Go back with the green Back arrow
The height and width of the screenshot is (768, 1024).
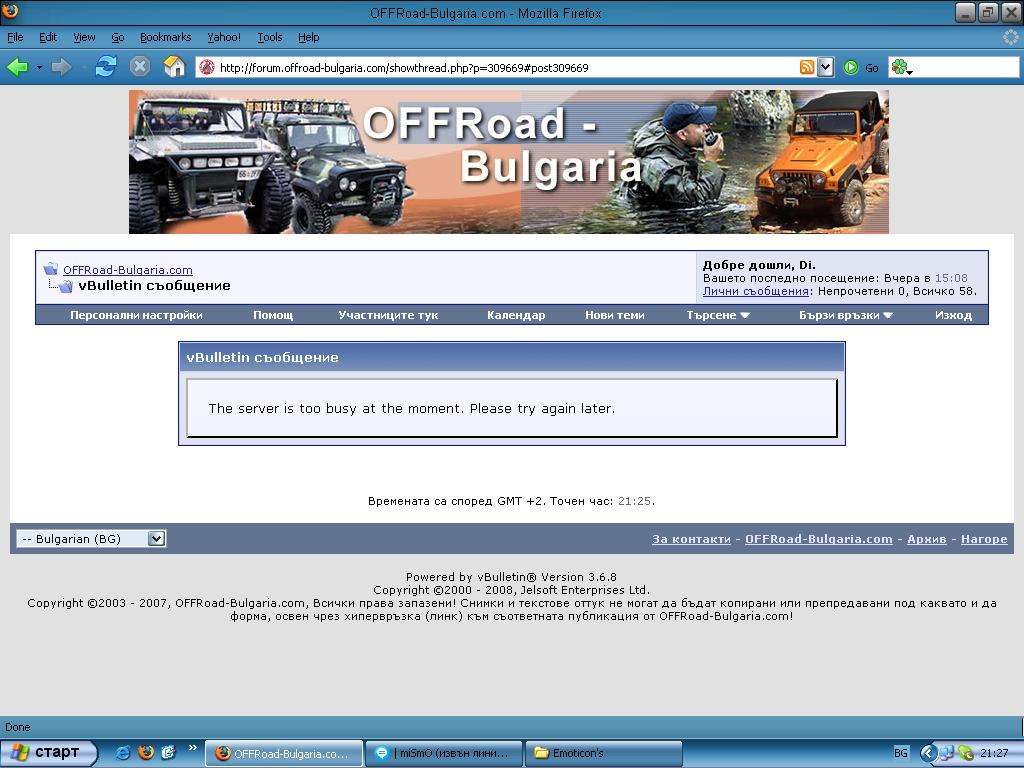(x=18, y=67)
